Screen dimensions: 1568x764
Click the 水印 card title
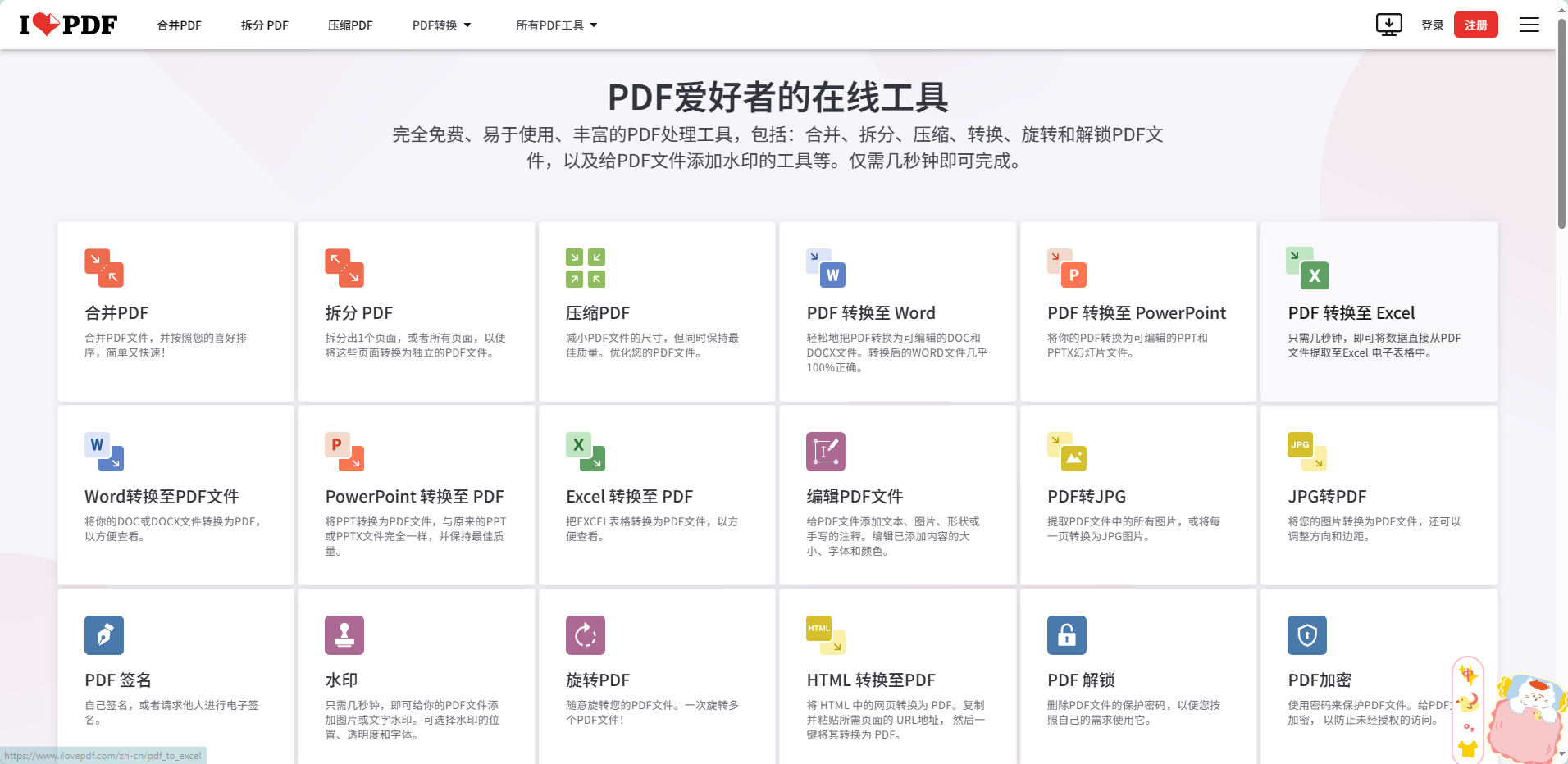point(341,680)
